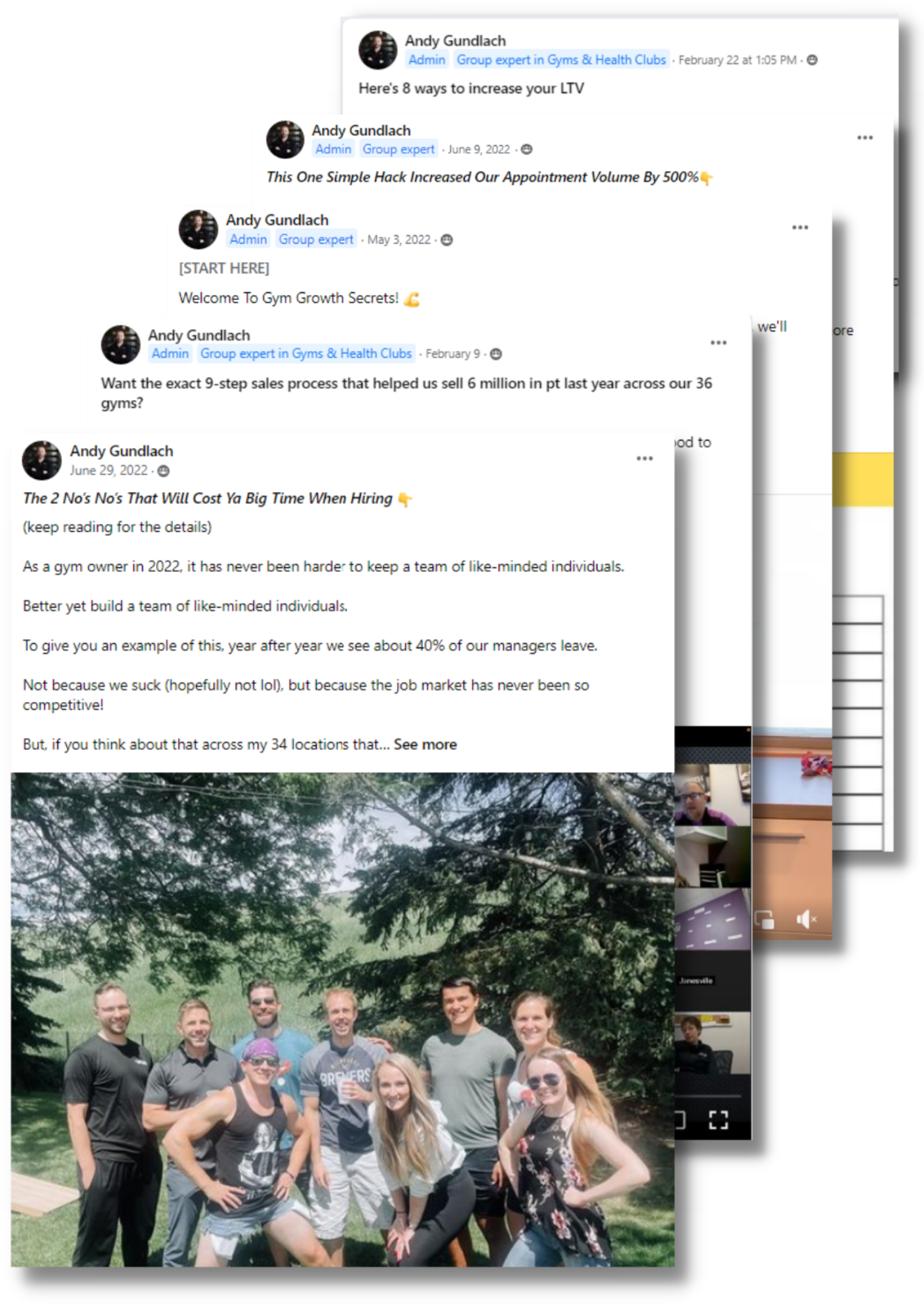Viewport: 924px width, 1307px height.
Task: Open three-dot menu on February 9 post
Action: pos(718,342)
